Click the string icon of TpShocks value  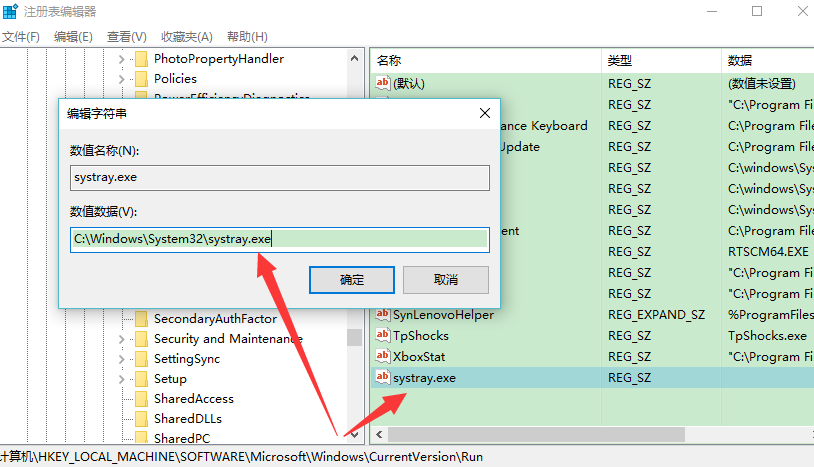click(x=383, y=335)
